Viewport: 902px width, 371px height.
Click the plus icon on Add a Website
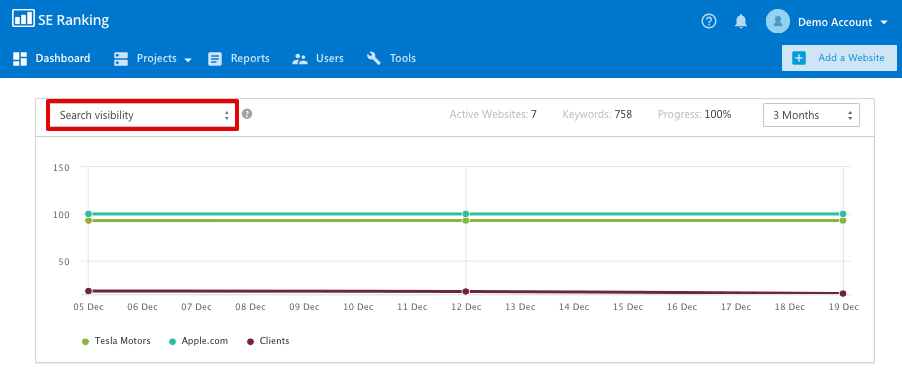(x=799, y=58)
